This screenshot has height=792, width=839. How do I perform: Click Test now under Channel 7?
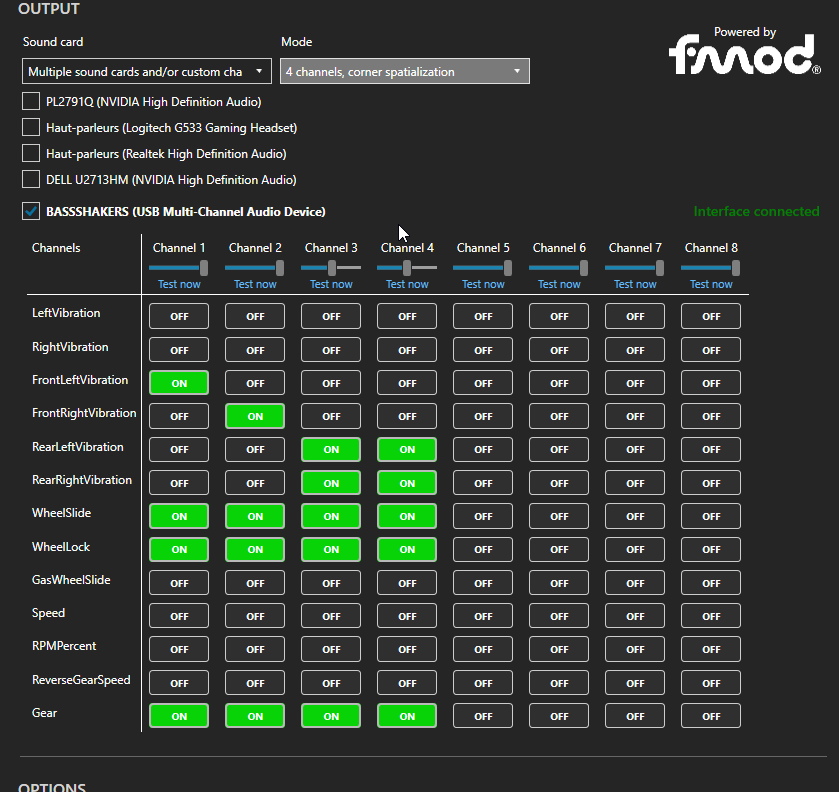point(635,284)
